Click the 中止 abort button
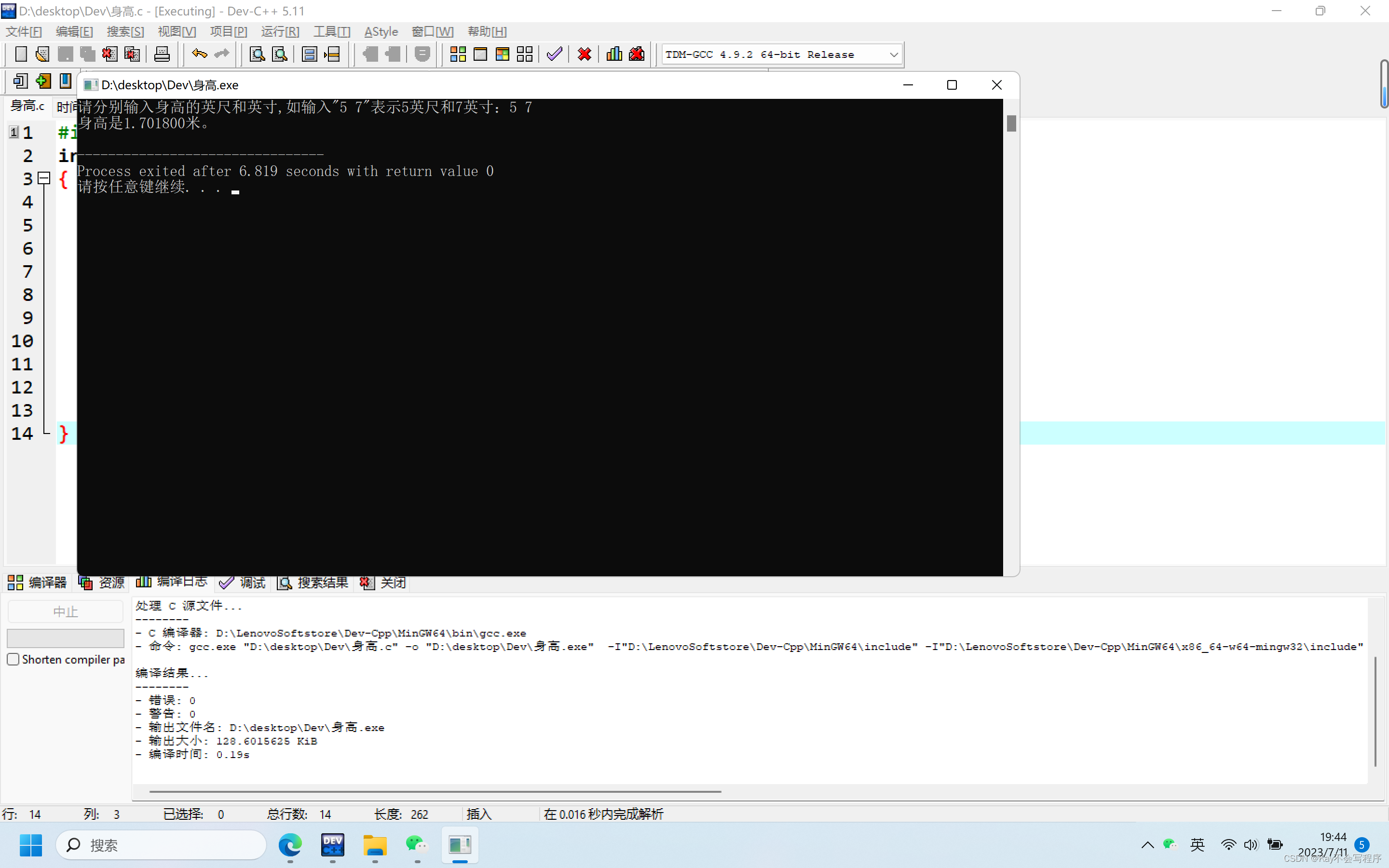 point(66,611)
